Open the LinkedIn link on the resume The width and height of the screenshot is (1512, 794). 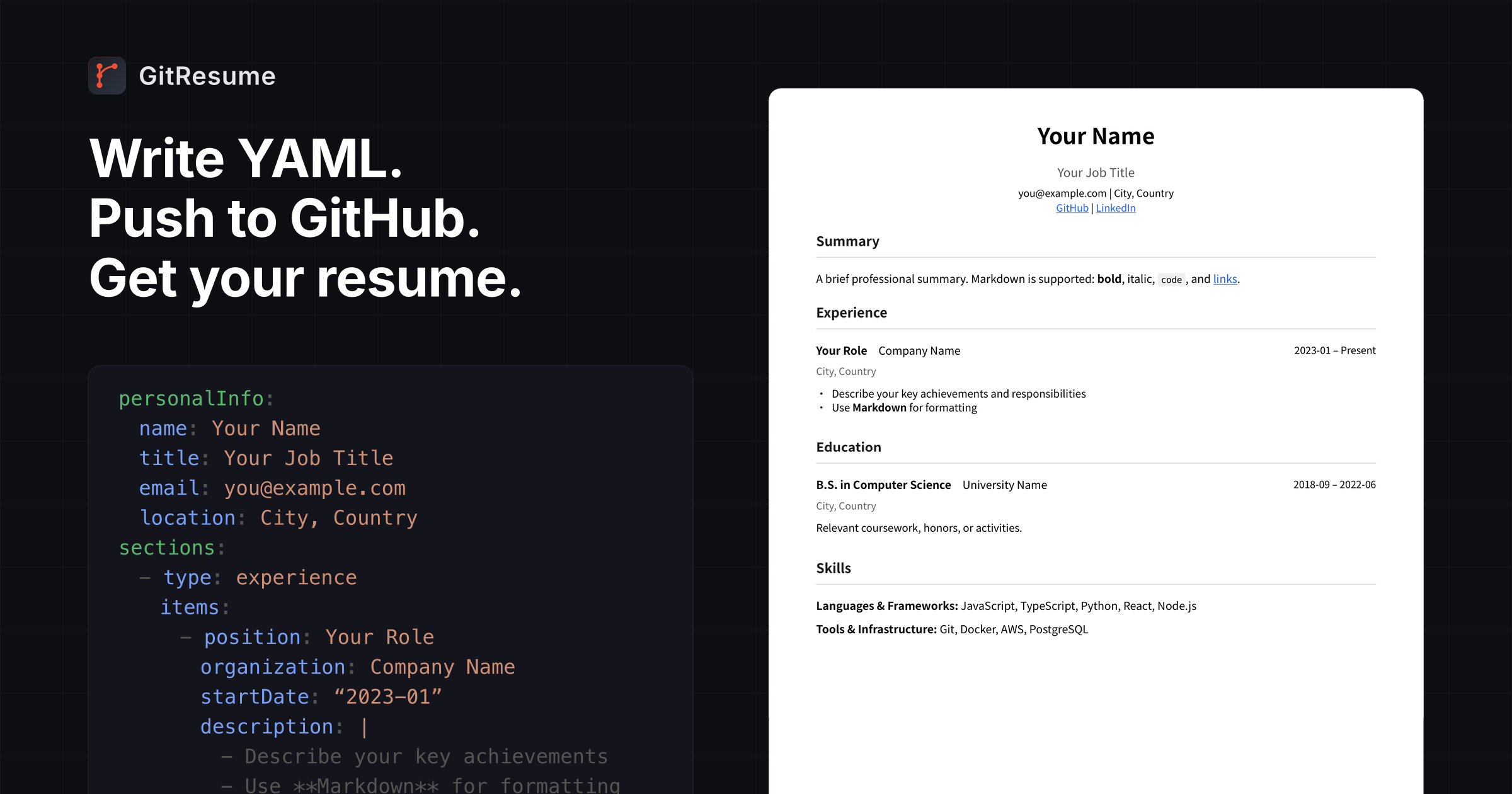tap(1115, 207)
